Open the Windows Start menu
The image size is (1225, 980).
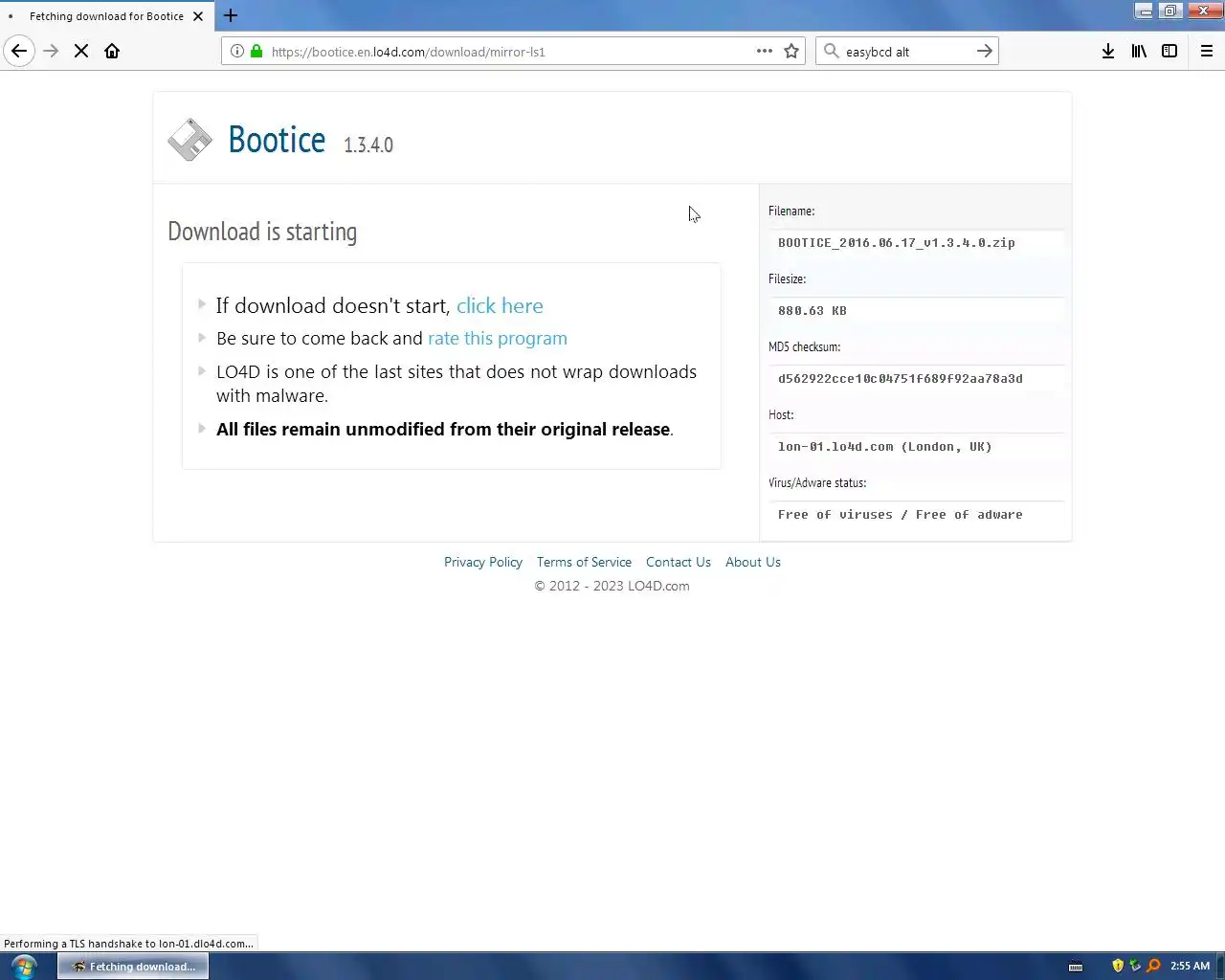(x=24, y=967)
